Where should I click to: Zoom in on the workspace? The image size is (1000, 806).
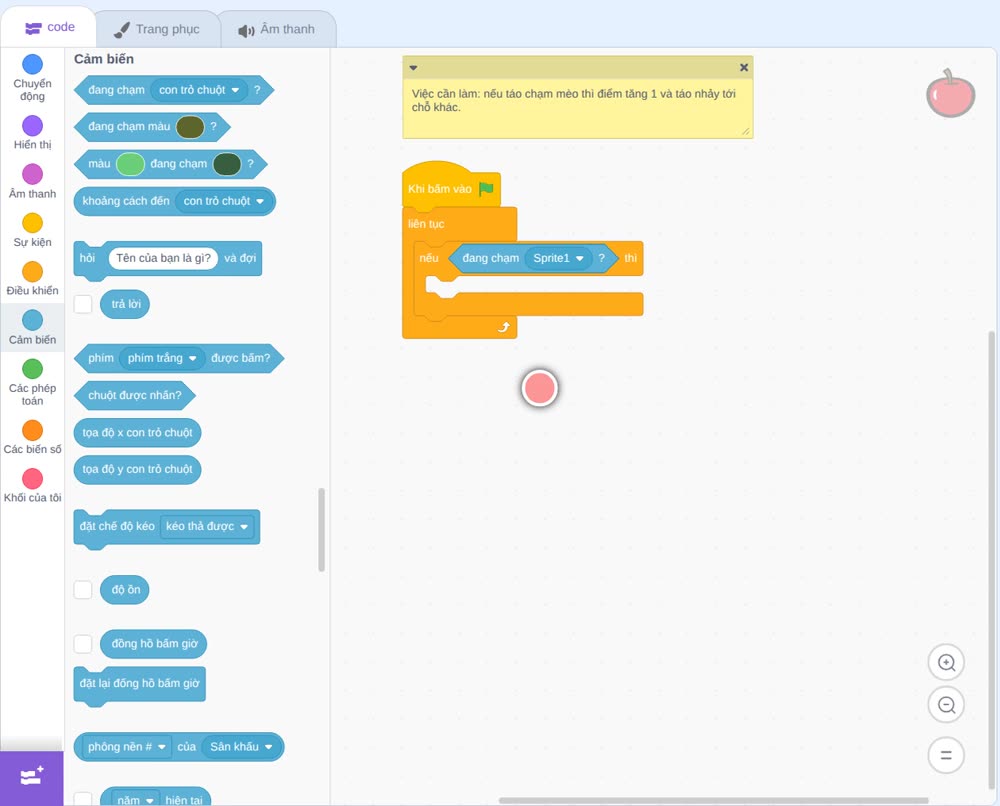click(x=946, y=663)
